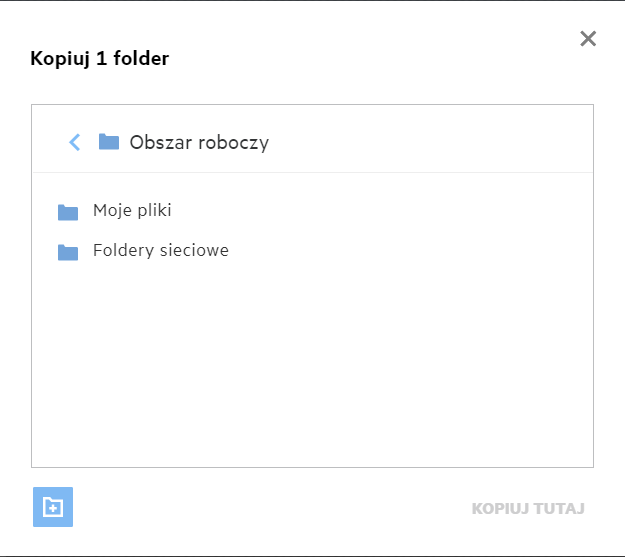The height and width of the screenshot is (557, 625).
Task: Close the Kopiuj 1 folder dialog
Action: (x=588, y=39)
